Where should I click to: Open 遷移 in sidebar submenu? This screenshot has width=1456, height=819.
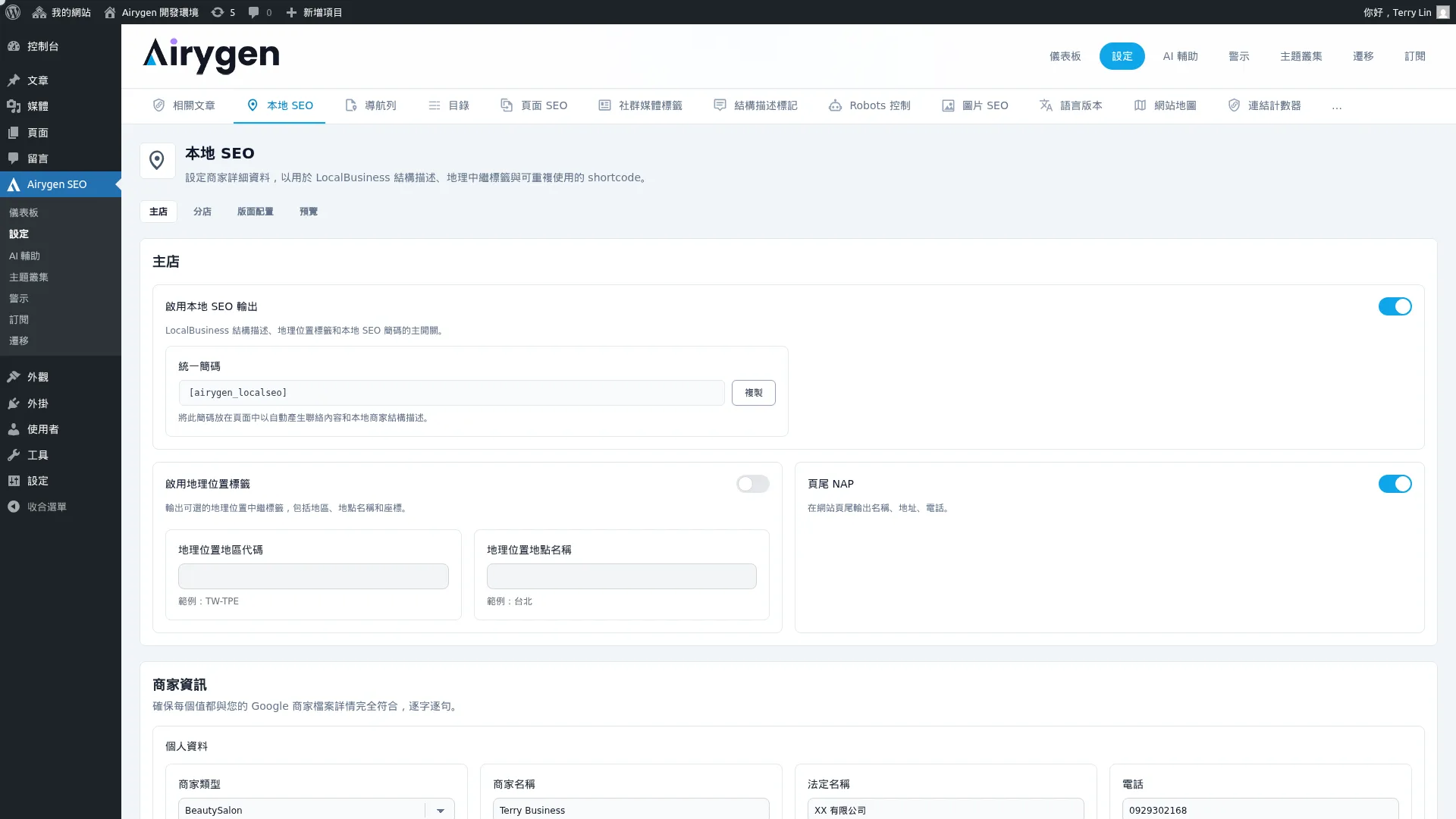click(19, 341)
